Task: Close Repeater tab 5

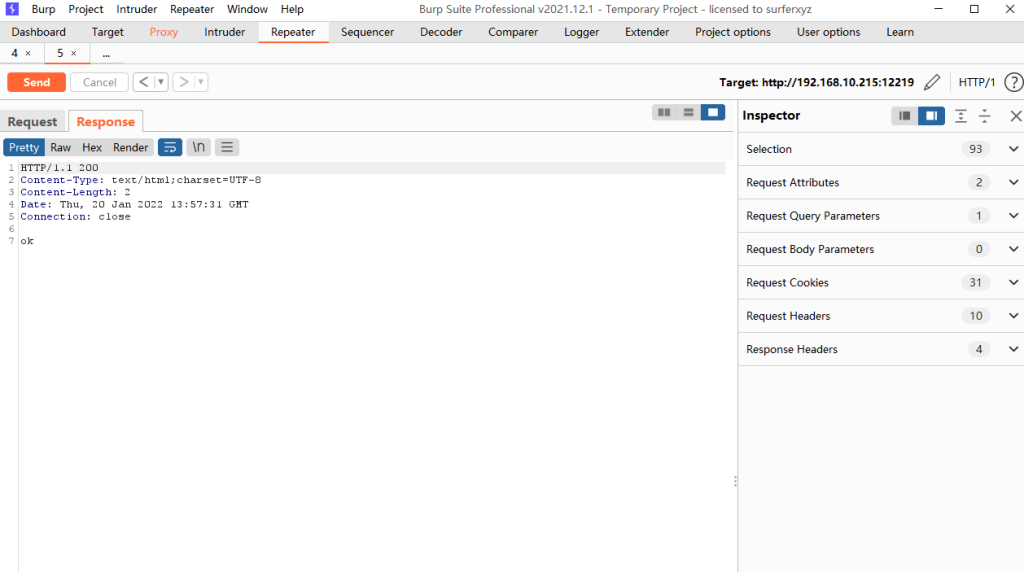Action: tap(74, 54)
